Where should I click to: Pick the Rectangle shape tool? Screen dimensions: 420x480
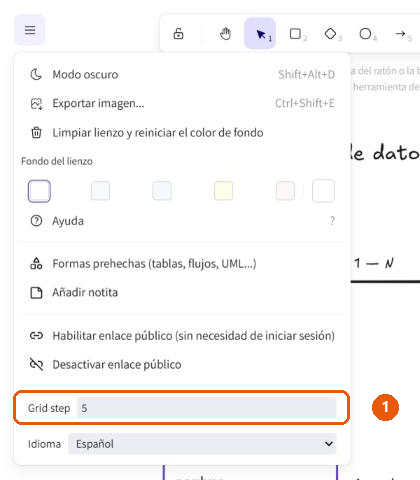tap(296, 34)
